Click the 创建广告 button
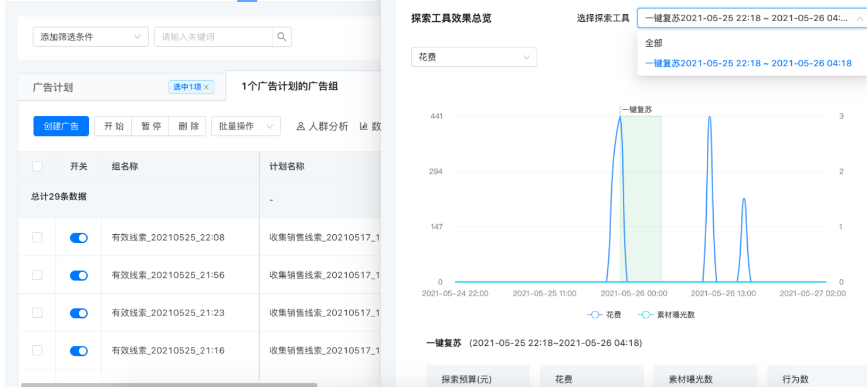 (61, 126)
